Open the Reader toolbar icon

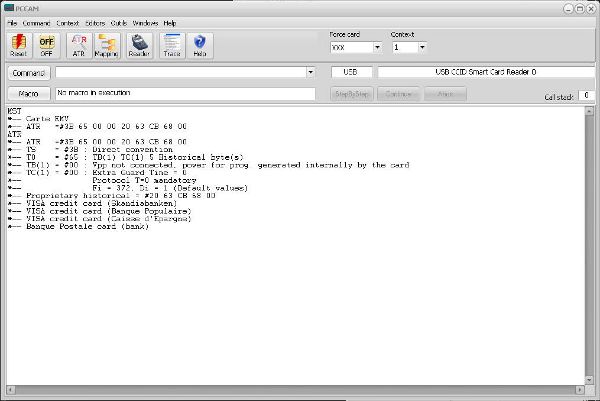pos(139,46)
